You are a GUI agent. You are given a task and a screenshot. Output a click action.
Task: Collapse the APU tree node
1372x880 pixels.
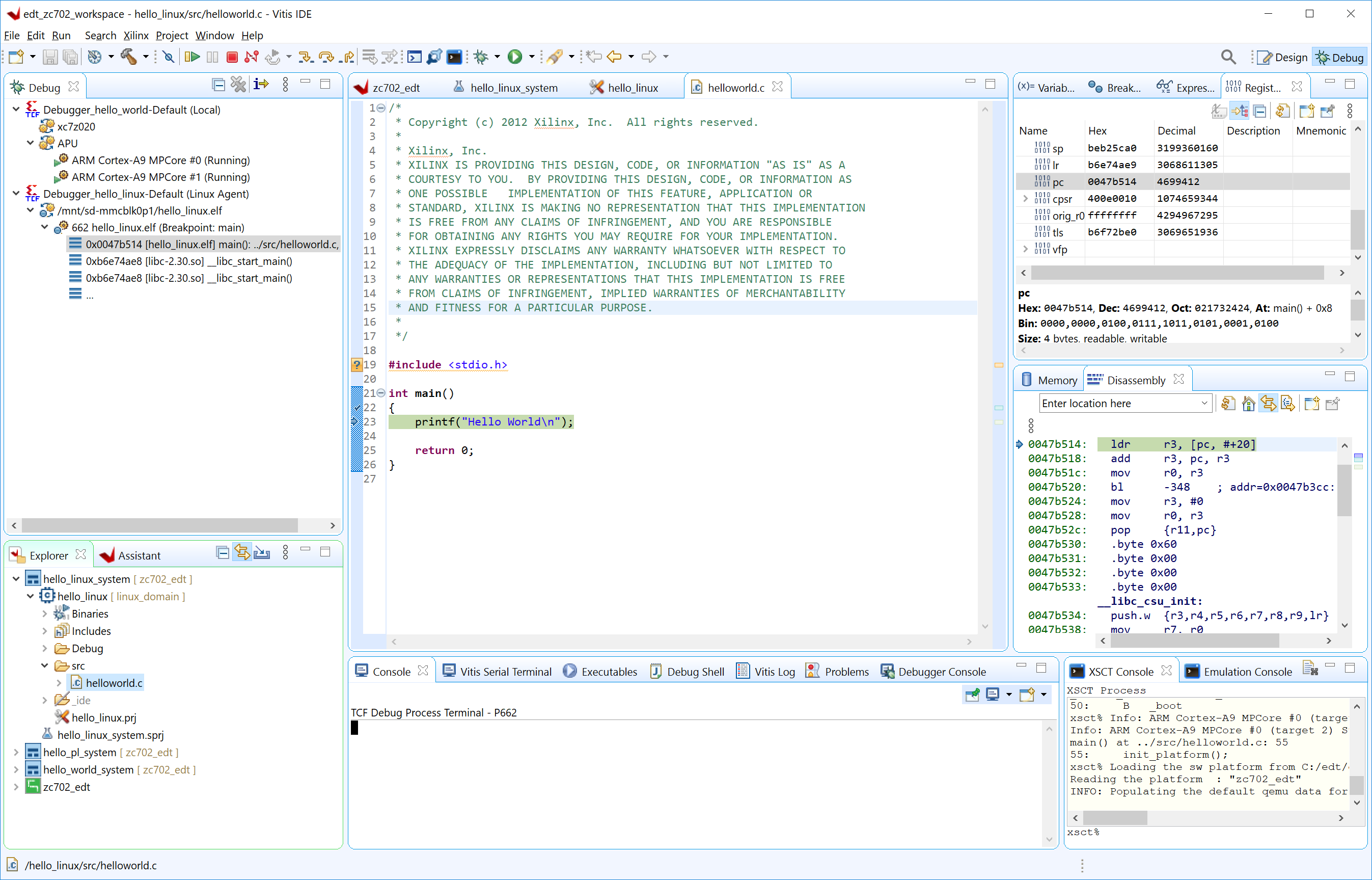30,143
